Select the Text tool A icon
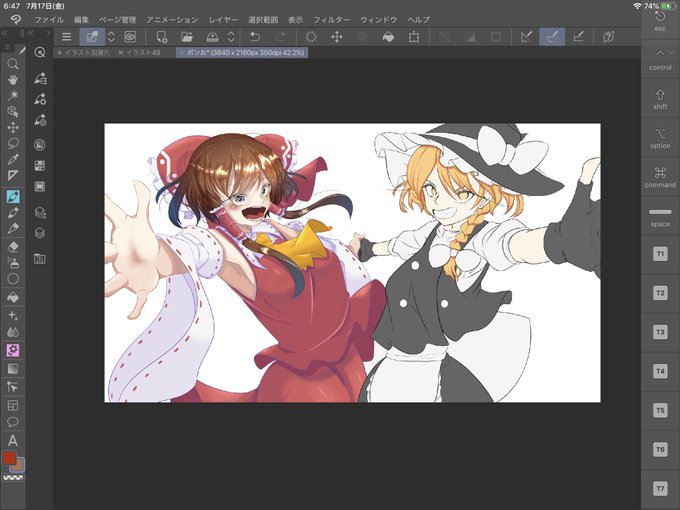680x510 pixels. click(13, 441)
